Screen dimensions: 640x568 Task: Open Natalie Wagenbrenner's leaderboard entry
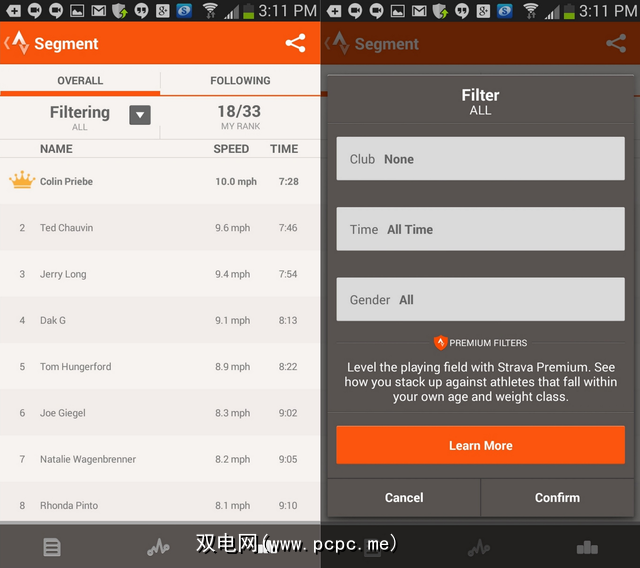click(160, 459)
